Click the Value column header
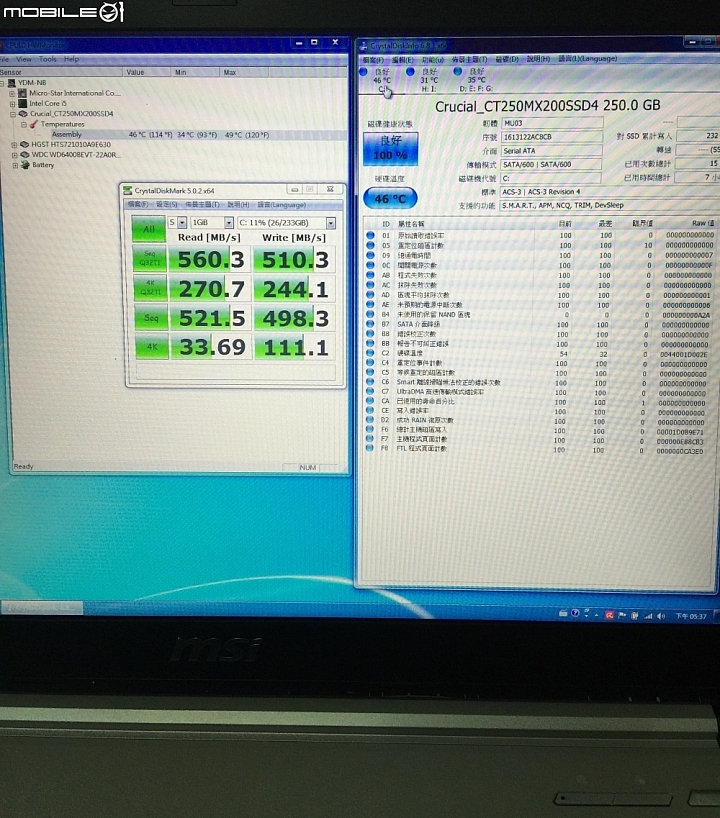Image resolution: width=720 pixels, height=818 pixels. tap(147, 72)
